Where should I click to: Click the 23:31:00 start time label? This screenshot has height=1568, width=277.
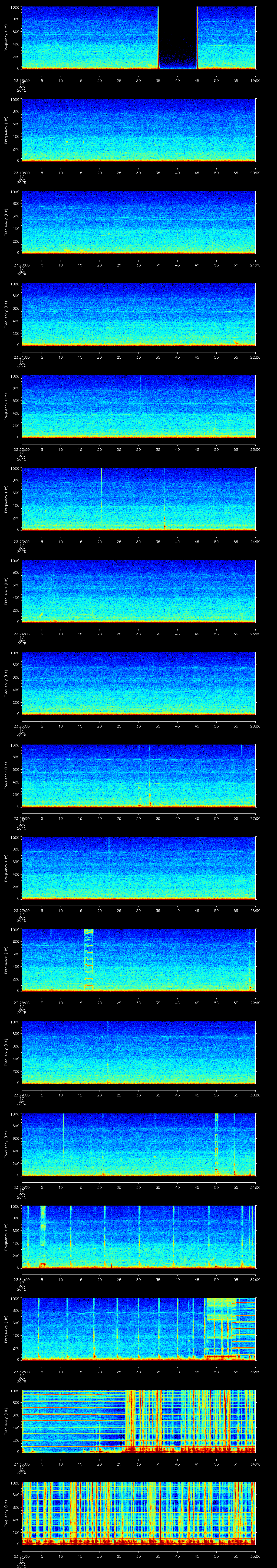(21, 1279)
